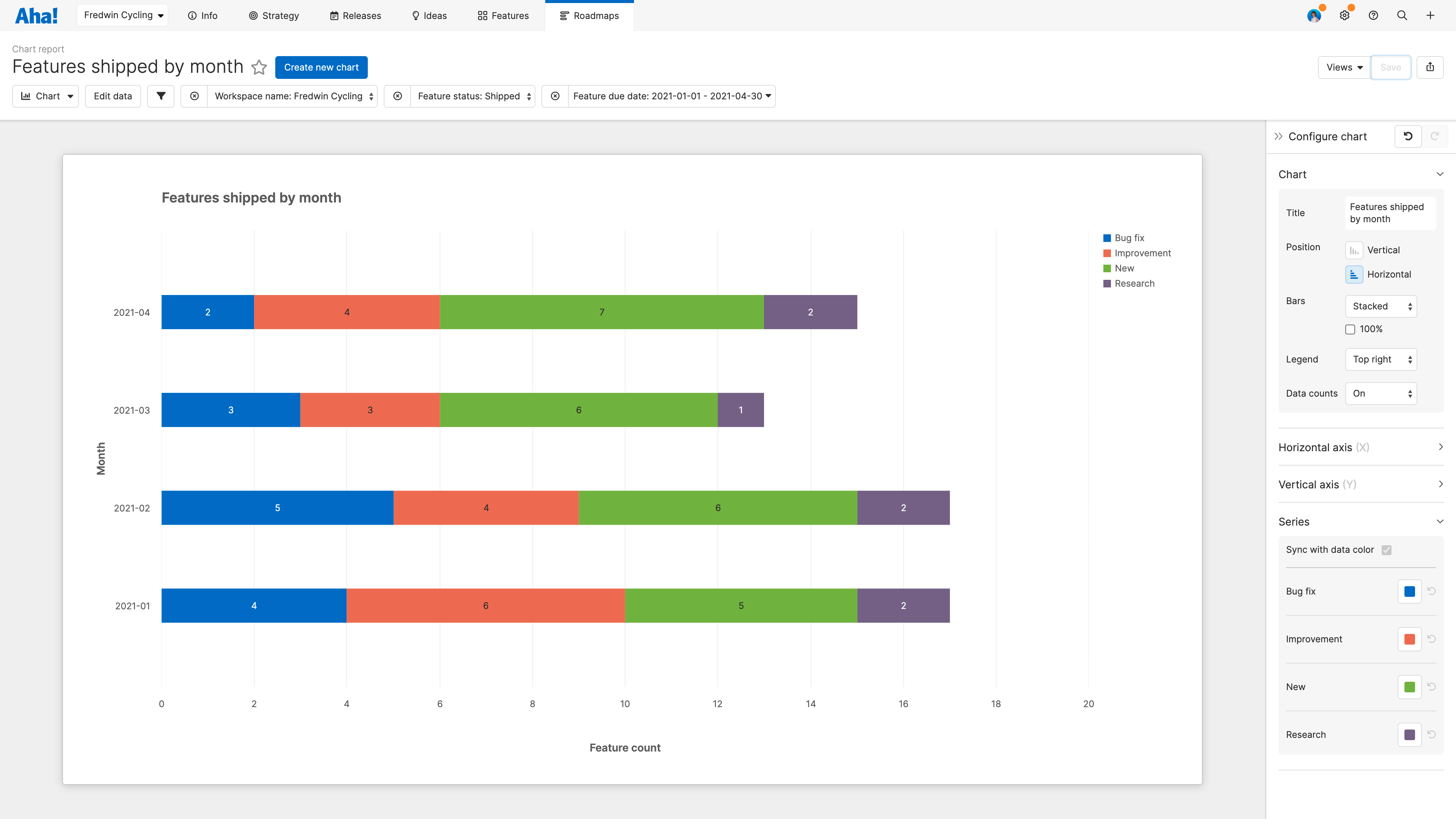This screenshot has height=819, width=1456.
Task: Toggle Sync with data color
Action: [1387, 549]
